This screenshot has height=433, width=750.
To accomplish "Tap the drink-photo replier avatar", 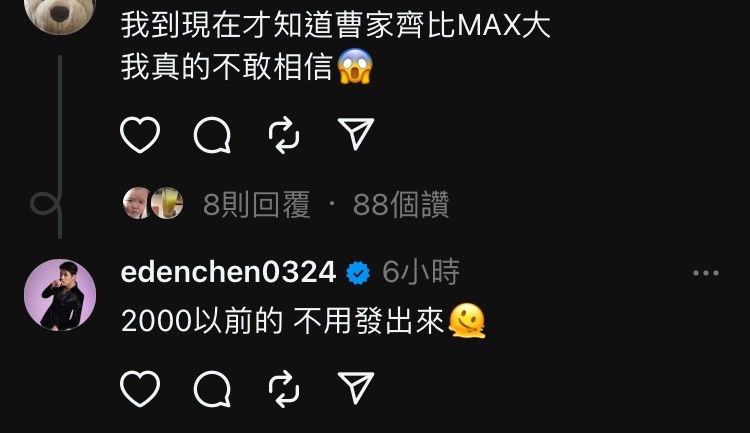I will click(x=167, y=203).
